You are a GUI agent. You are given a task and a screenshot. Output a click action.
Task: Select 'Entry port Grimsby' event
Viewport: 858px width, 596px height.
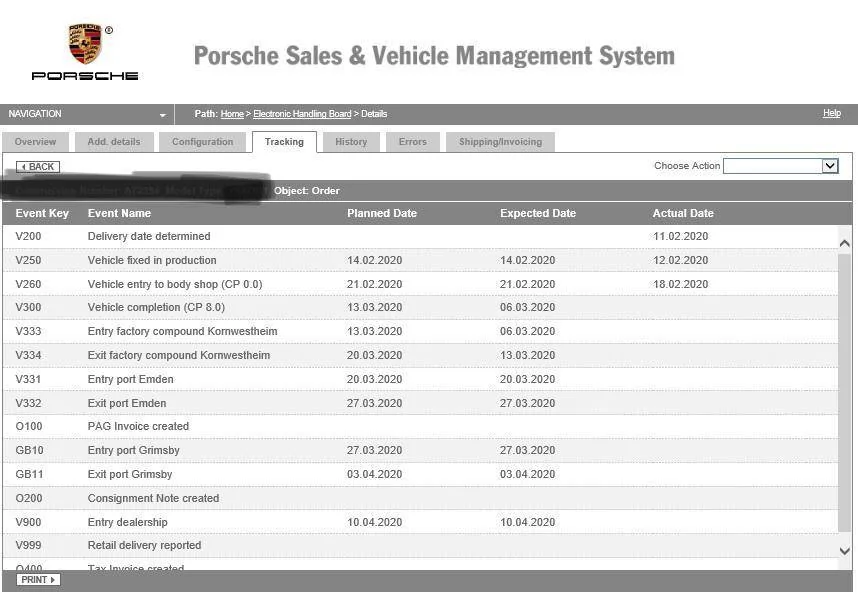tap(134, 450)
